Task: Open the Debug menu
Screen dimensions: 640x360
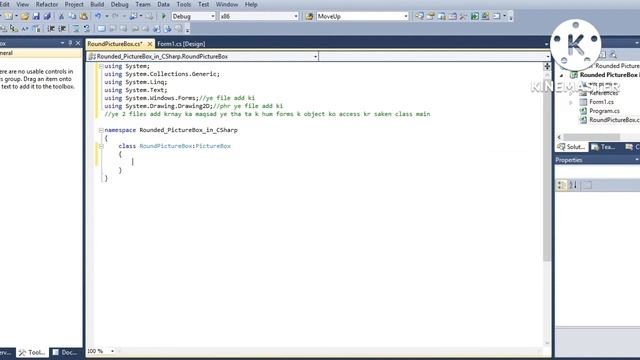Action: point(120,4)
